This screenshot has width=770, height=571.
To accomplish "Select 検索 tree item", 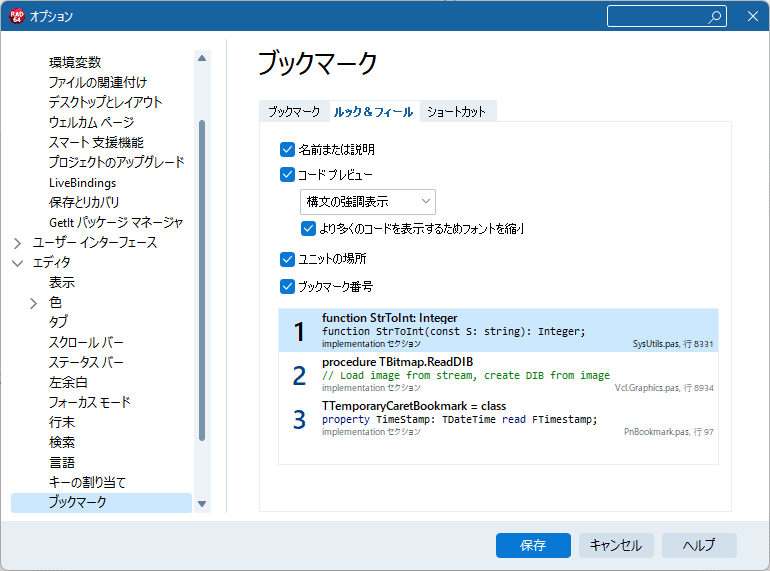I will point(62,443).
